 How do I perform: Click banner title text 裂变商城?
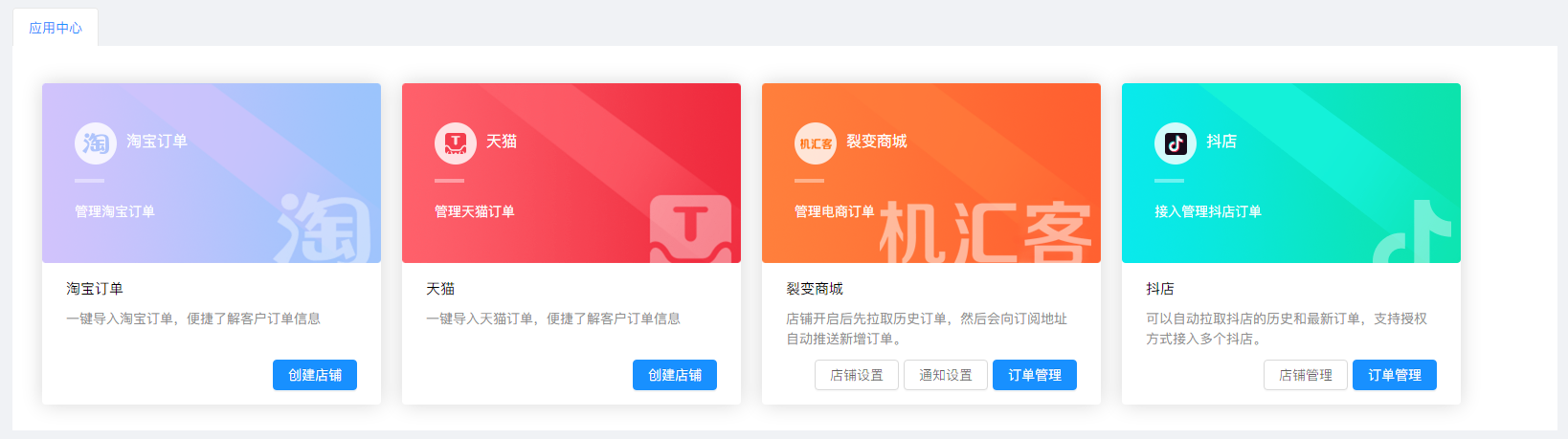[x=877, y=142]
